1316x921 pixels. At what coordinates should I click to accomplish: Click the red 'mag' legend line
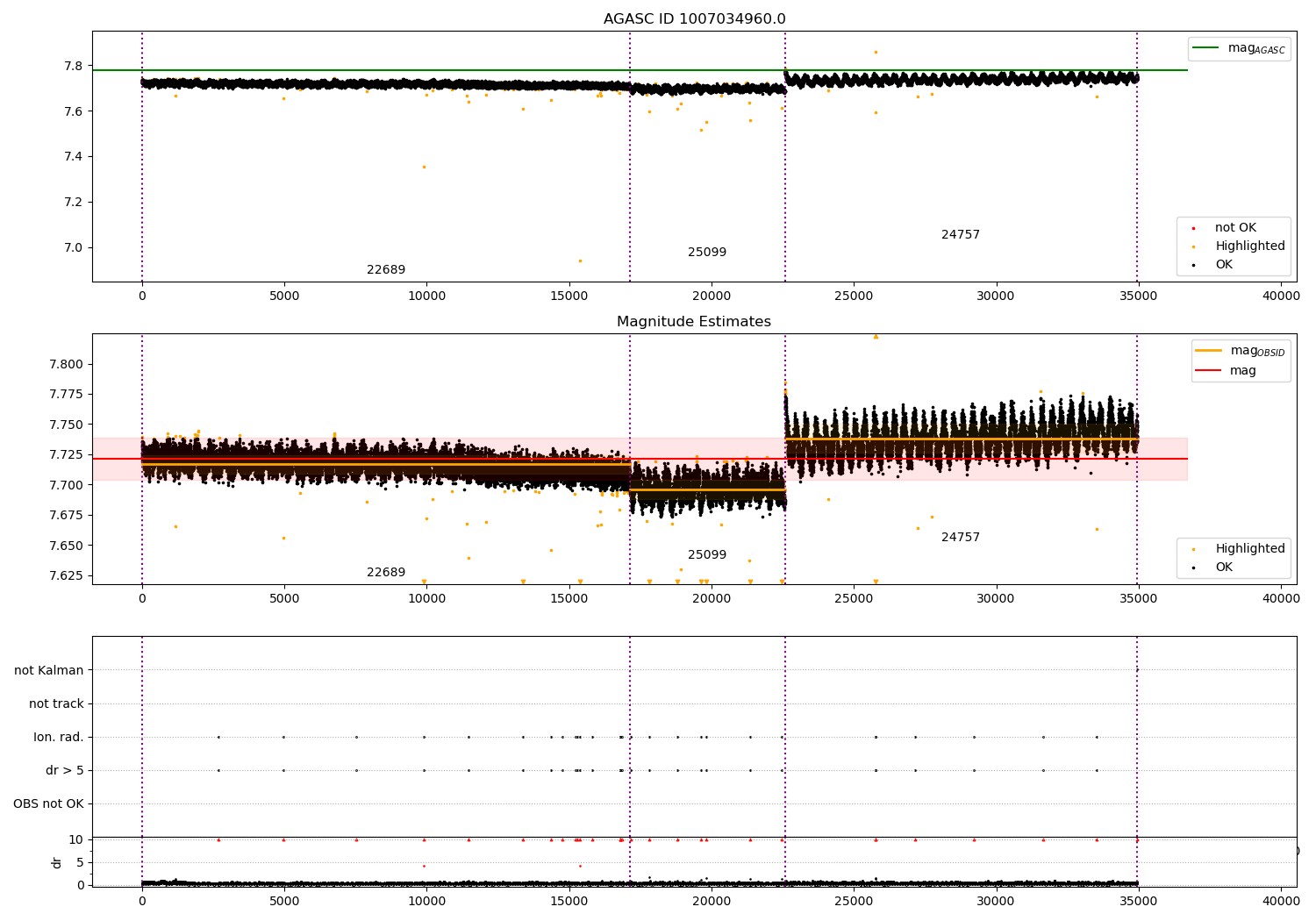1208,371
